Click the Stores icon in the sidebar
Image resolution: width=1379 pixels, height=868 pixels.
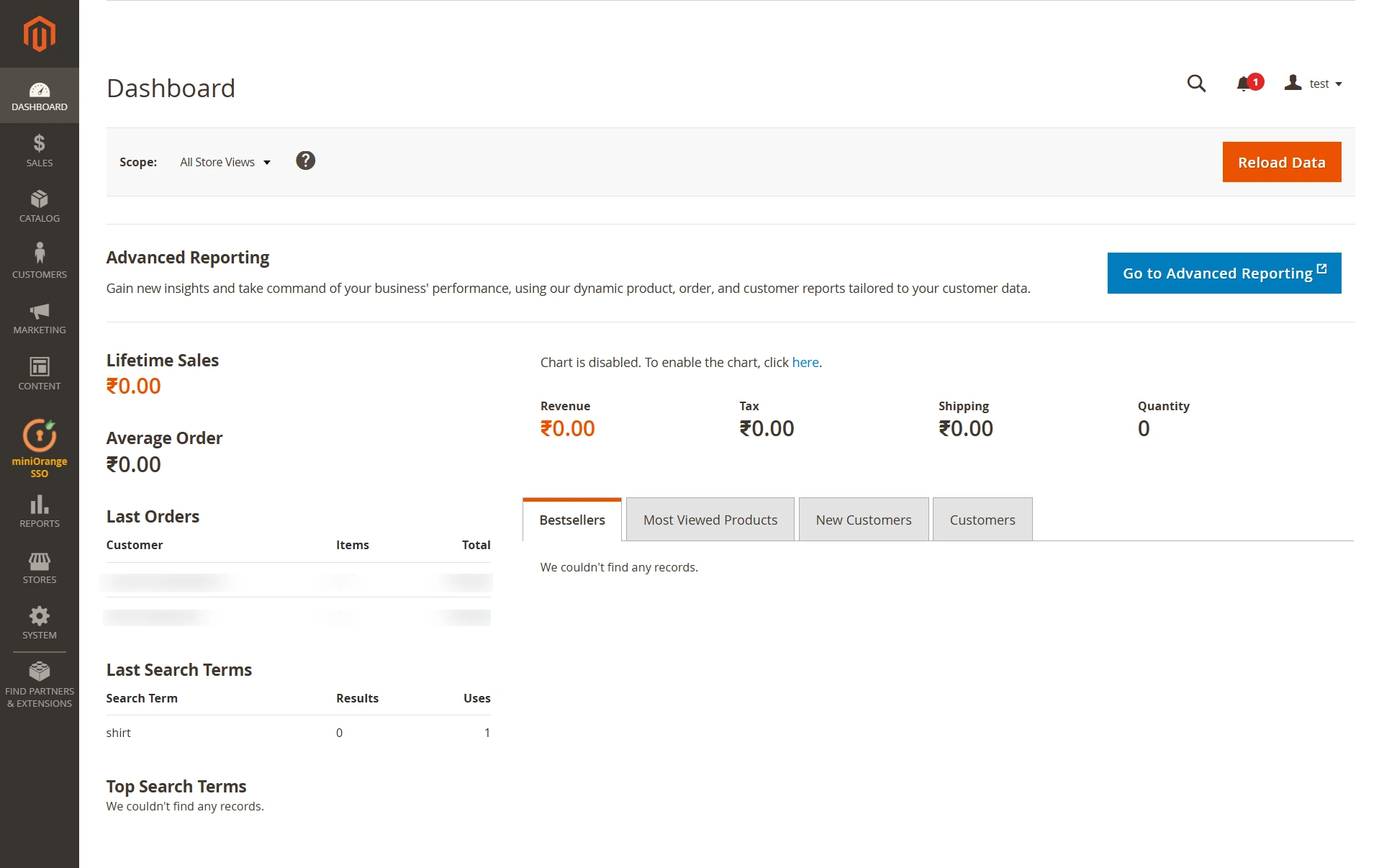(40, 565)
